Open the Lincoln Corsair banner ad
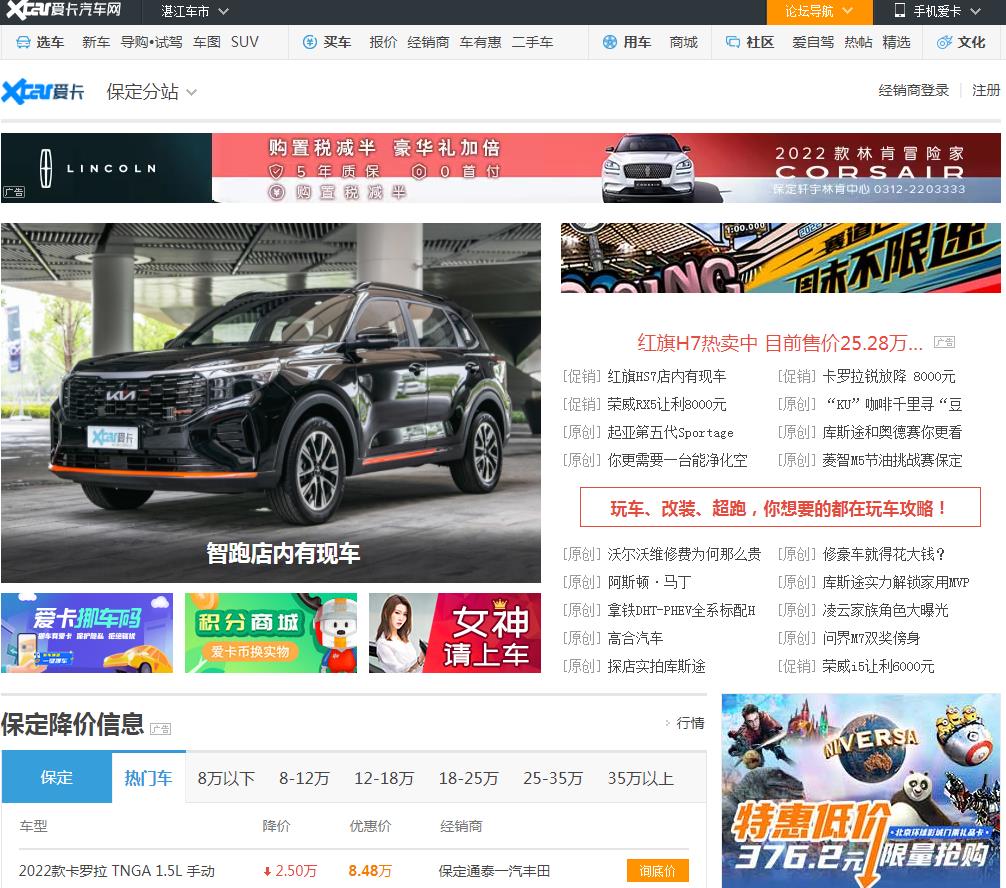The height and width of the screenshot is (888, 1006). coord(500,168)
